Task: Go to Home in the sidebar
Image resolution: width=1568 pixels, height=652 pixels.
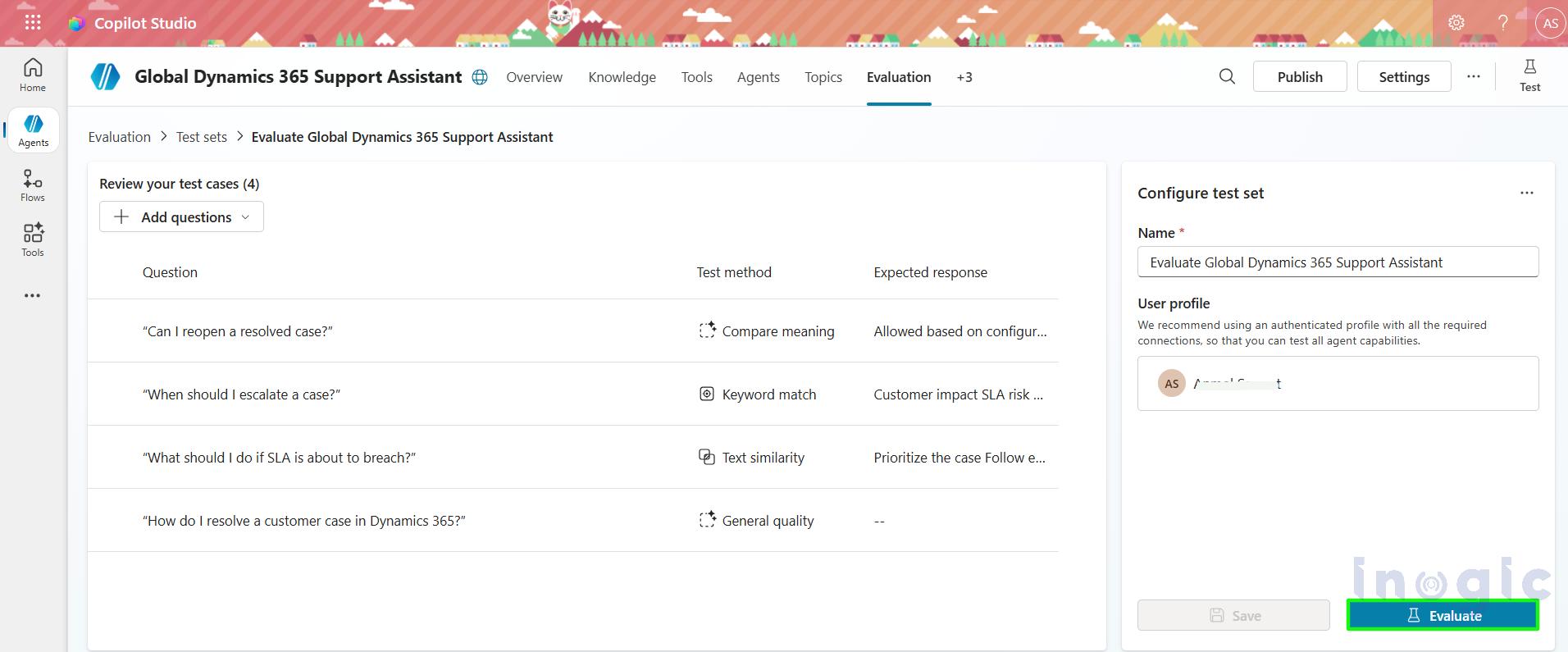Action: (x=33, y=75)
